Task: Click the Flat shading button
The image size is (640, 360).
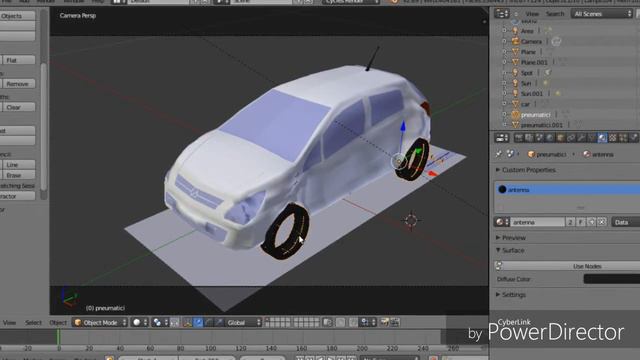Action: pos(18,60)
